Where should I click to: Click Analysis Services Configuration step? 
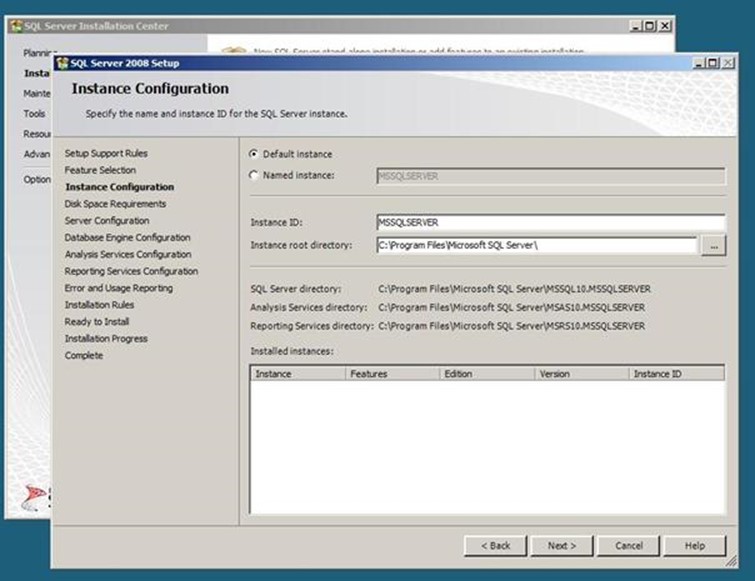point(128,254)
